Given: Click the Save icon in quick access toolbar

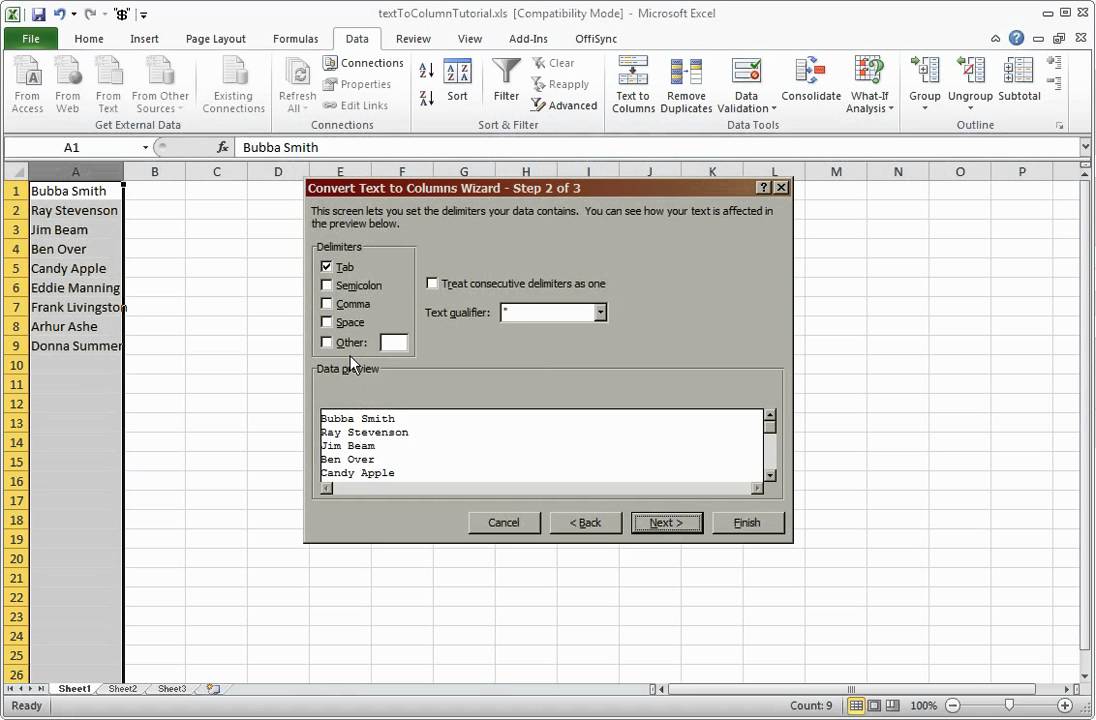Looking at the screenshot, I should (38, 14).
